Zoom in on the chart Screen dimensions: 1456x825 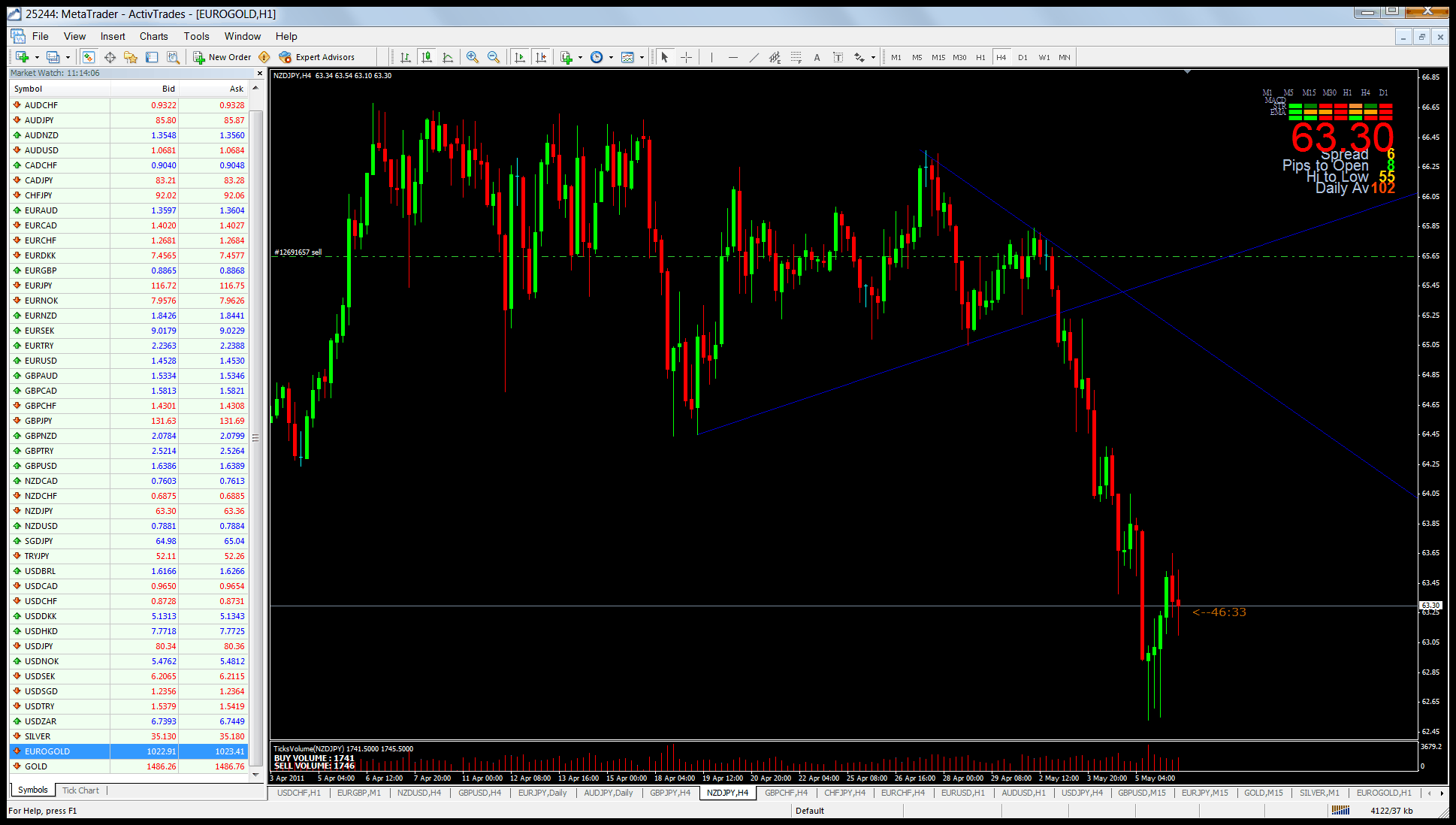pos(473,57)
